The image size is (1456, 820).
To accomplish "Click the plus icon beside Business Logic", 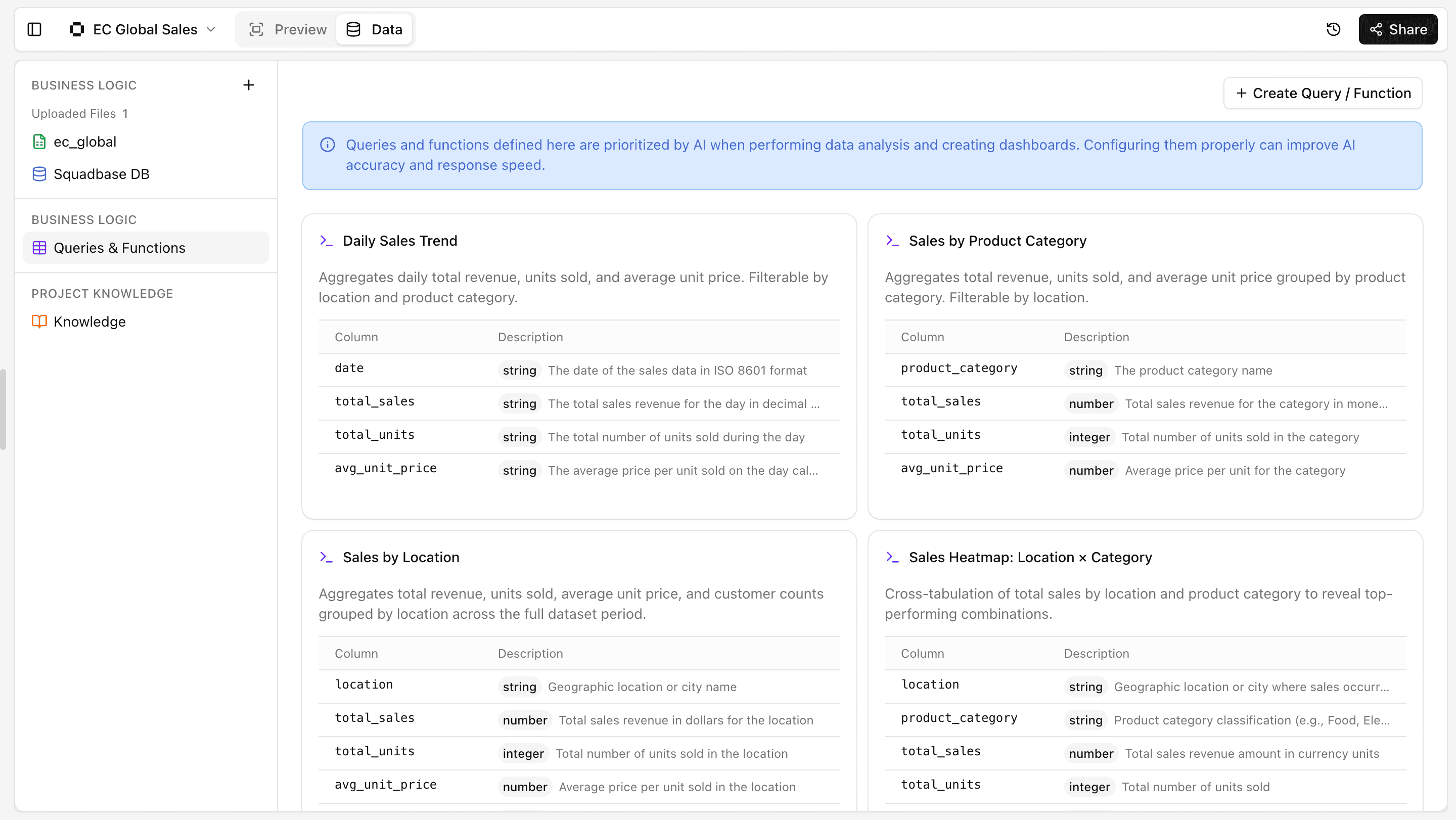I will click(x=248, y=85).
